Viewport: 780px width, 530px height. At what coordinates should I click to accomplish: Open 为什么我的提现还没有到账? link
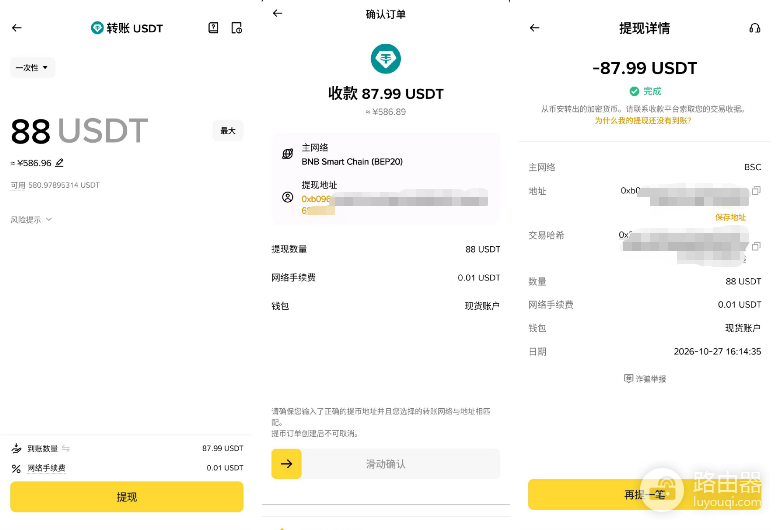click(x=643, y=120)
